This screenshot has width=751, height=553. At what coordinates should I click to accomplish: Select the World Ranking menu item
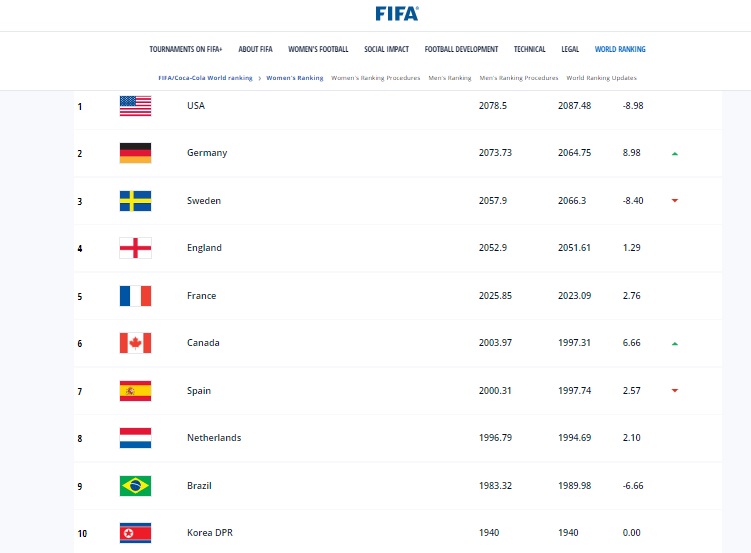[x=620, y=49]
